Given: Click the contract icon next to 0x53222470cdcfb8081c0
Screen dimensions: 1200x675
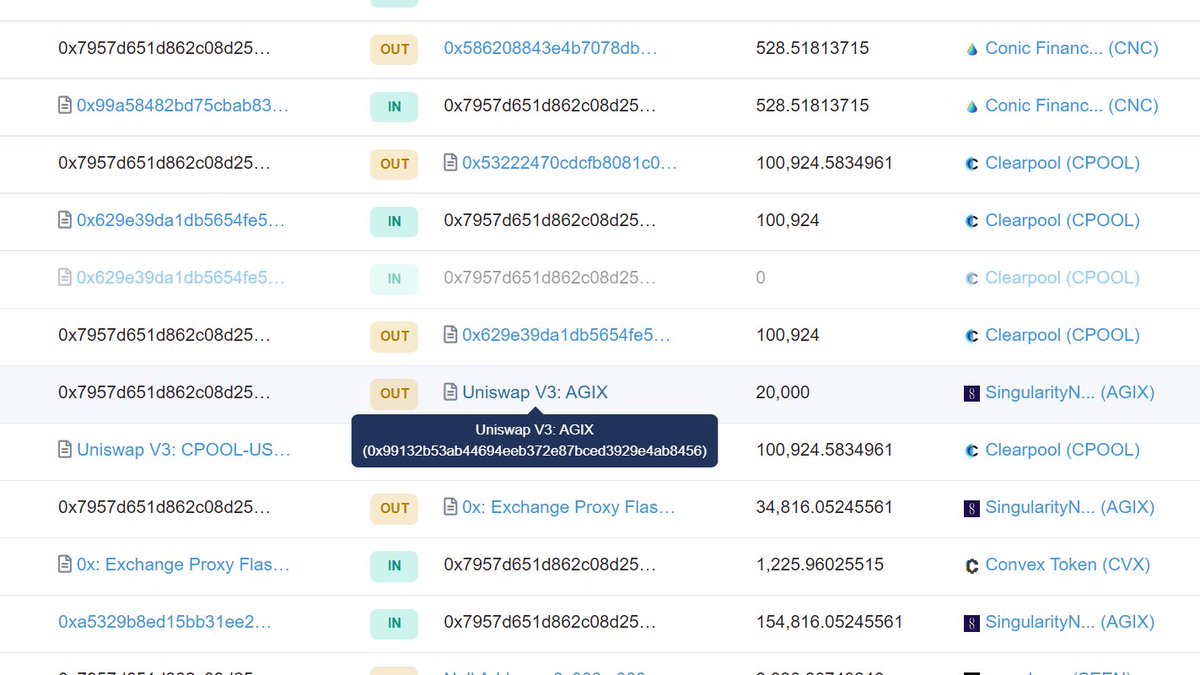Looking at the screenshot, I should coord(450,163).
